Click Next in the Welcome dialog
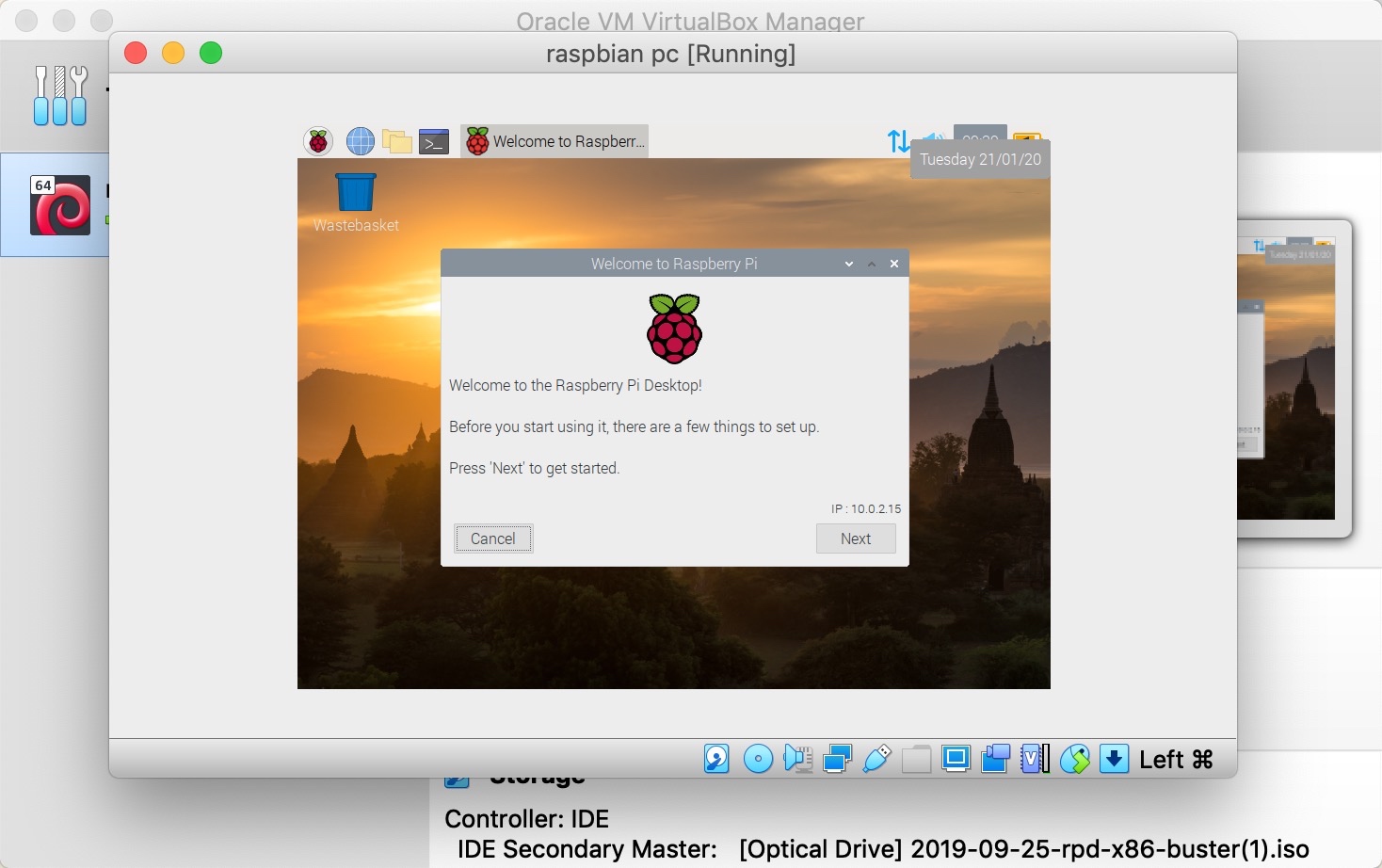This screenshot has height=868, width=1382. (x=856, y=538)
